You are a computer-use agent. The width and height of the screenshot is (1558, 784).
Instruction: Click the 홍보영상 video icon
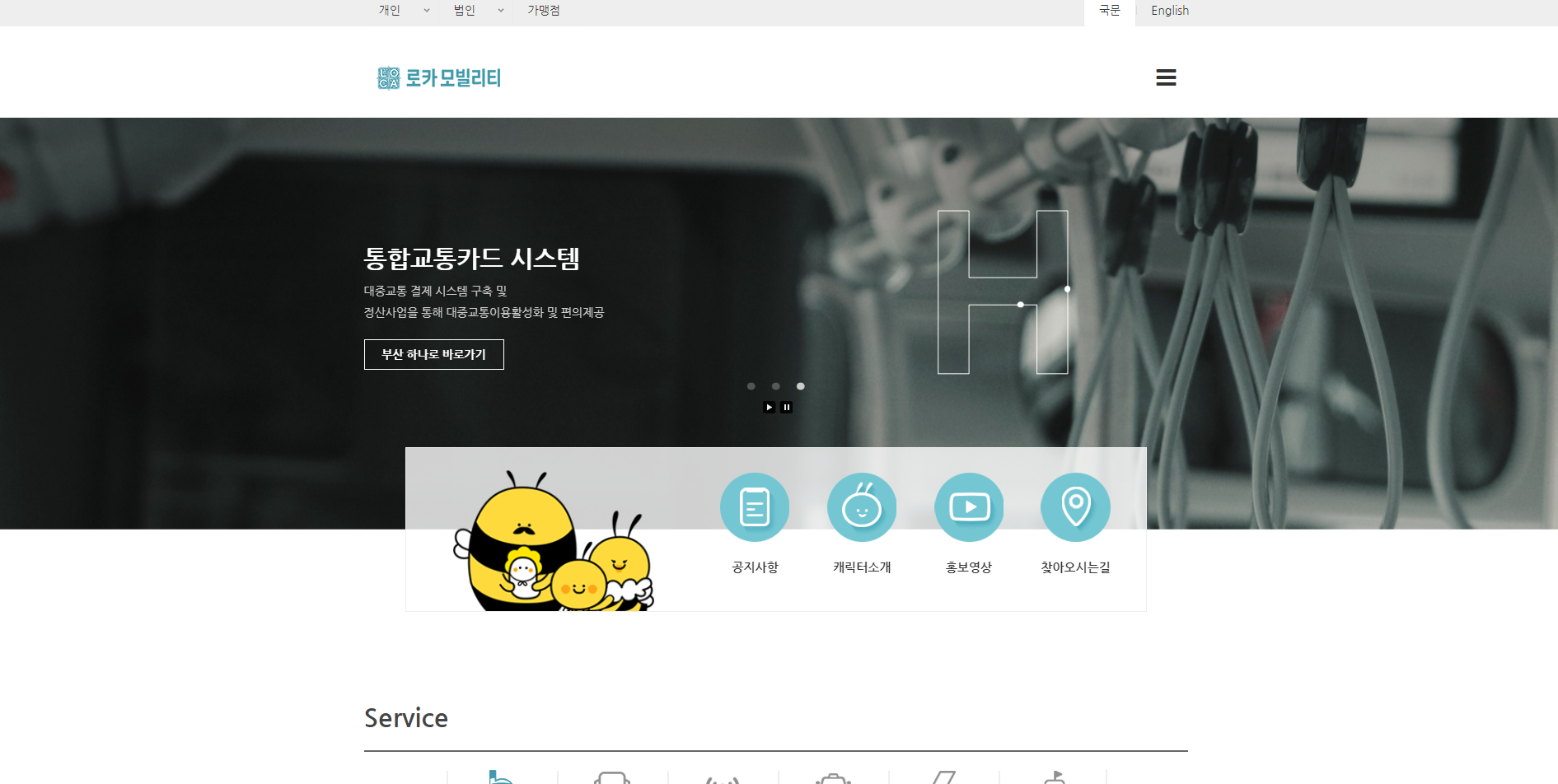[x=968, y=507]
